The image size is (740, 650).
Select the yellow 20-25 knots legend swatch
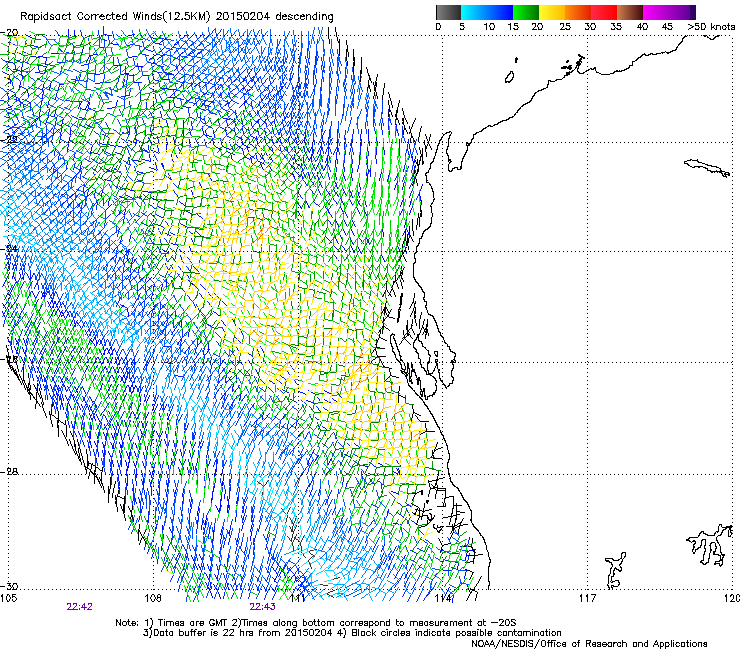click(x=552, y=12)
